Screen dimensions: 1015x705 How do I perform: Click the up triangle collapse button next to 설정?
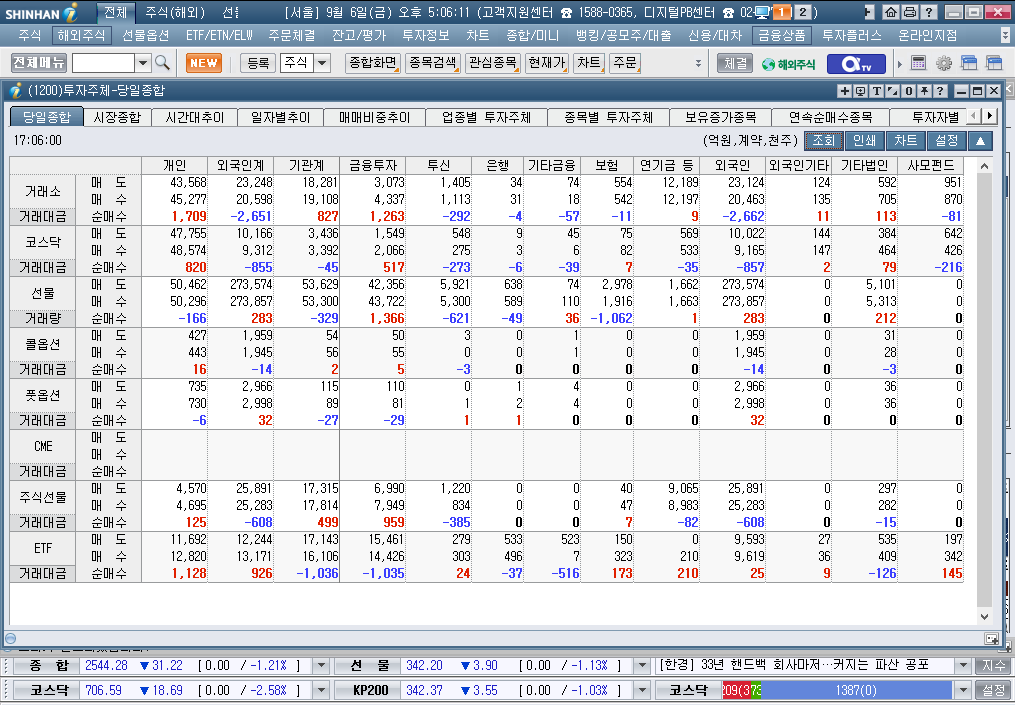click(980, 140)
